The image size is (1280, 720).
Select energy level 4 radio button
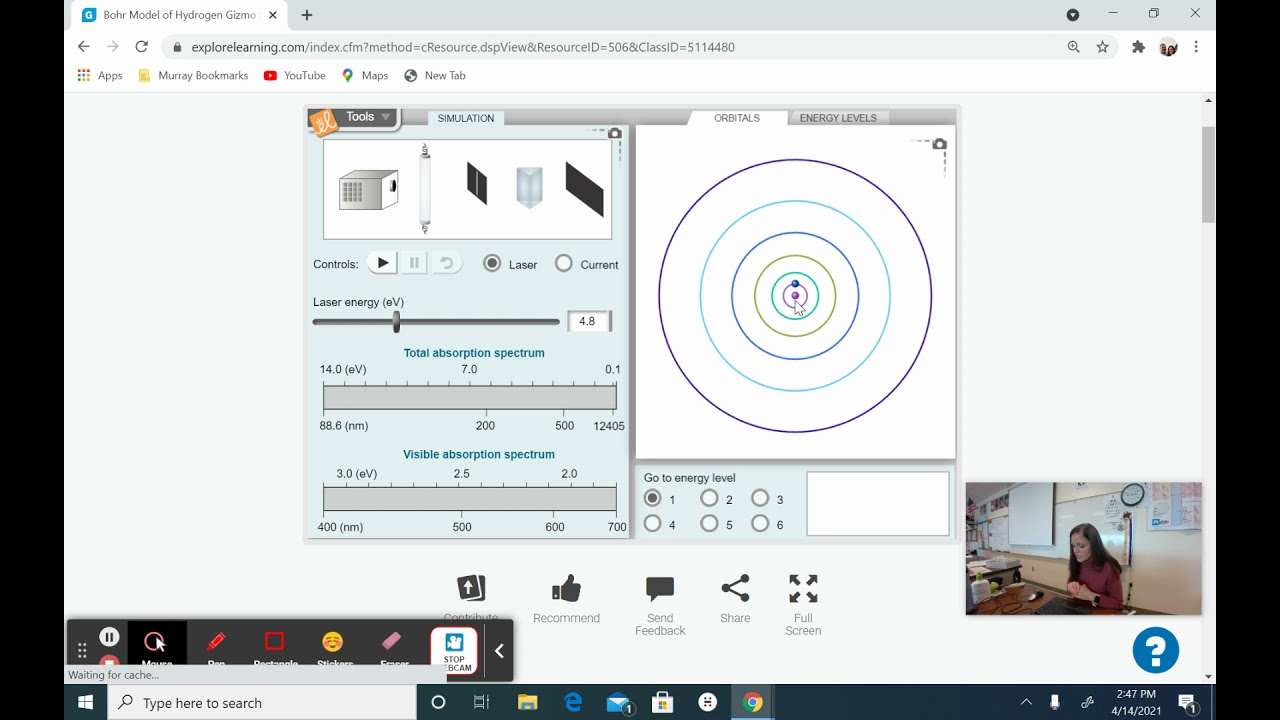pos(653,523)
